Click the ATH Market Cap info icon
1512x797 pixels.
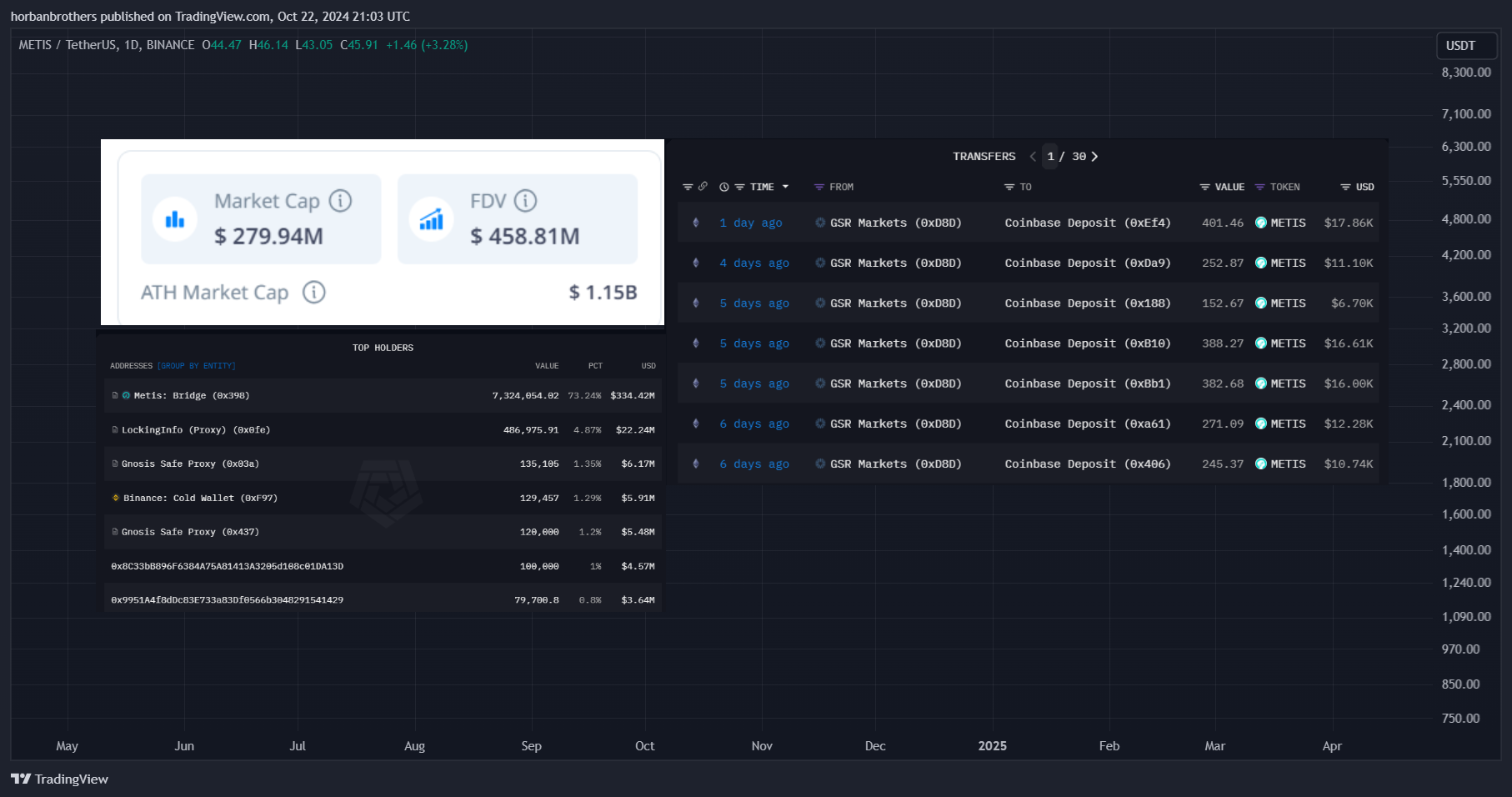pos(313,292)
